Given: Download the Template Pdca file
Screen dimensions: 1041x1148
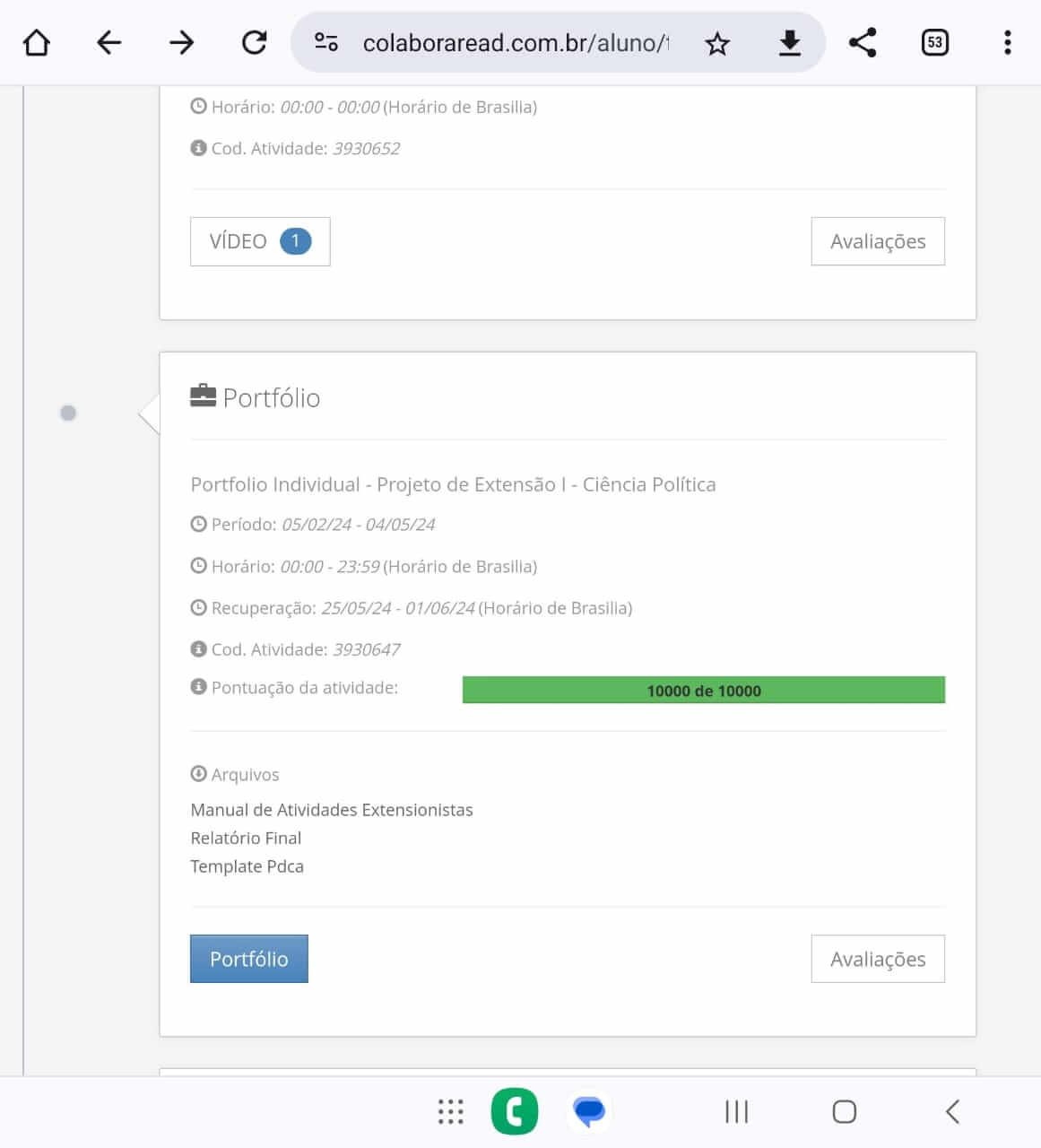Looking at the screenshot, I should coord(247,866).
